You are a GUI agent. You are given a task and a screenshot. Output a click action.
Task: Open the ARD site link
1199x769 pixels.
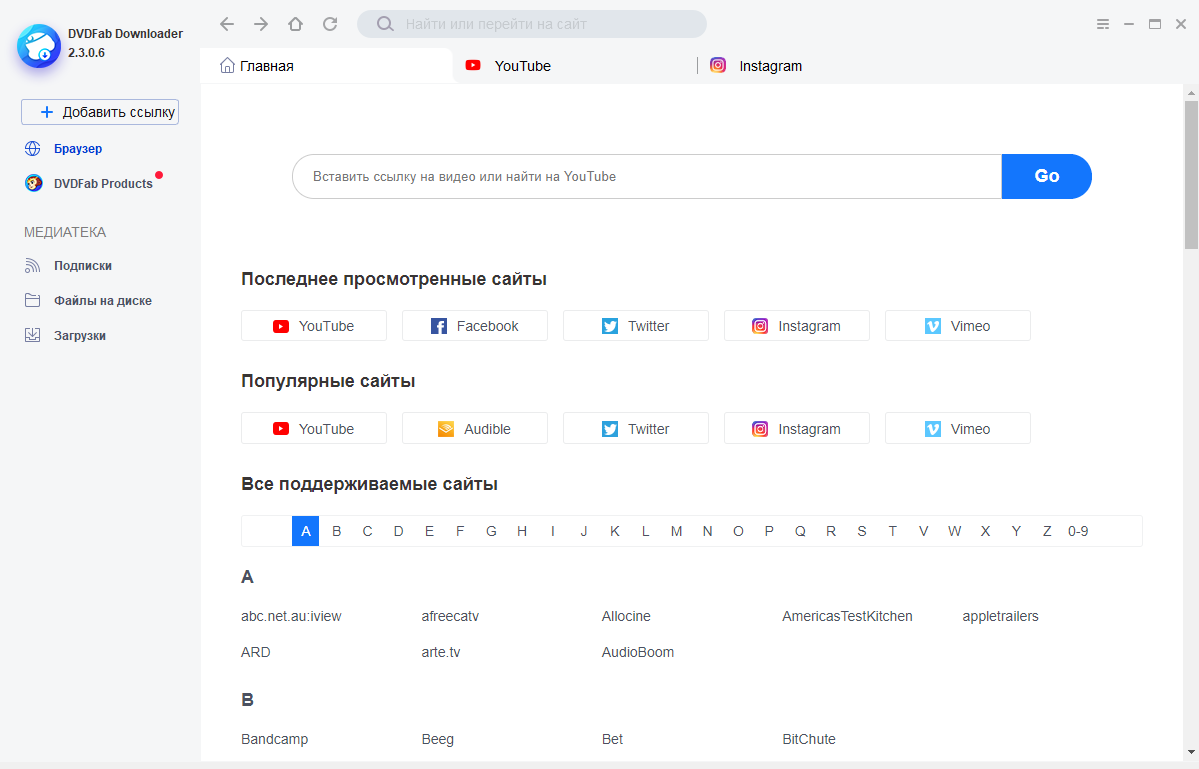(255, 652)
